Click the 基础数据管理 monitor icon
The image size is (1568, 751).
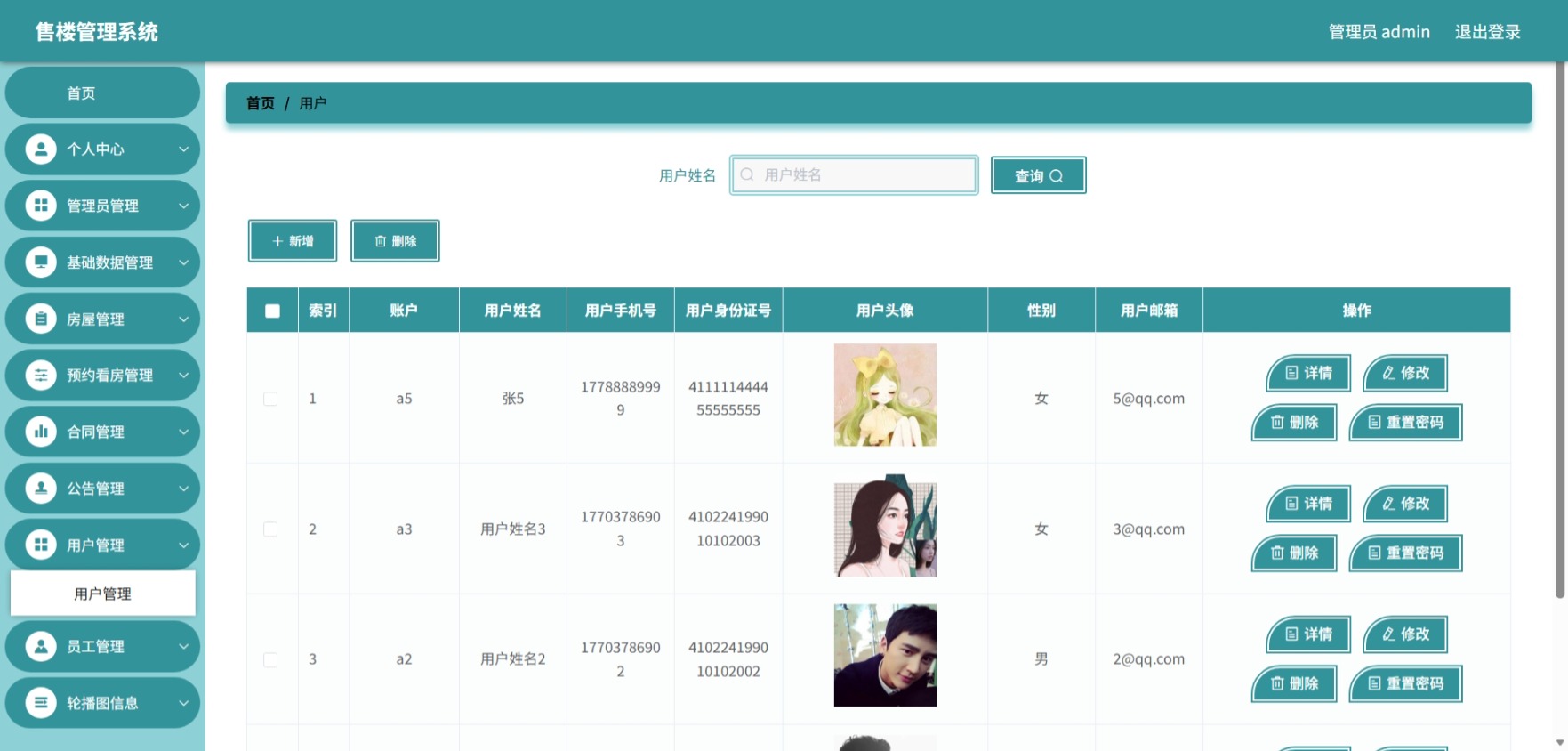pos(41,262)
